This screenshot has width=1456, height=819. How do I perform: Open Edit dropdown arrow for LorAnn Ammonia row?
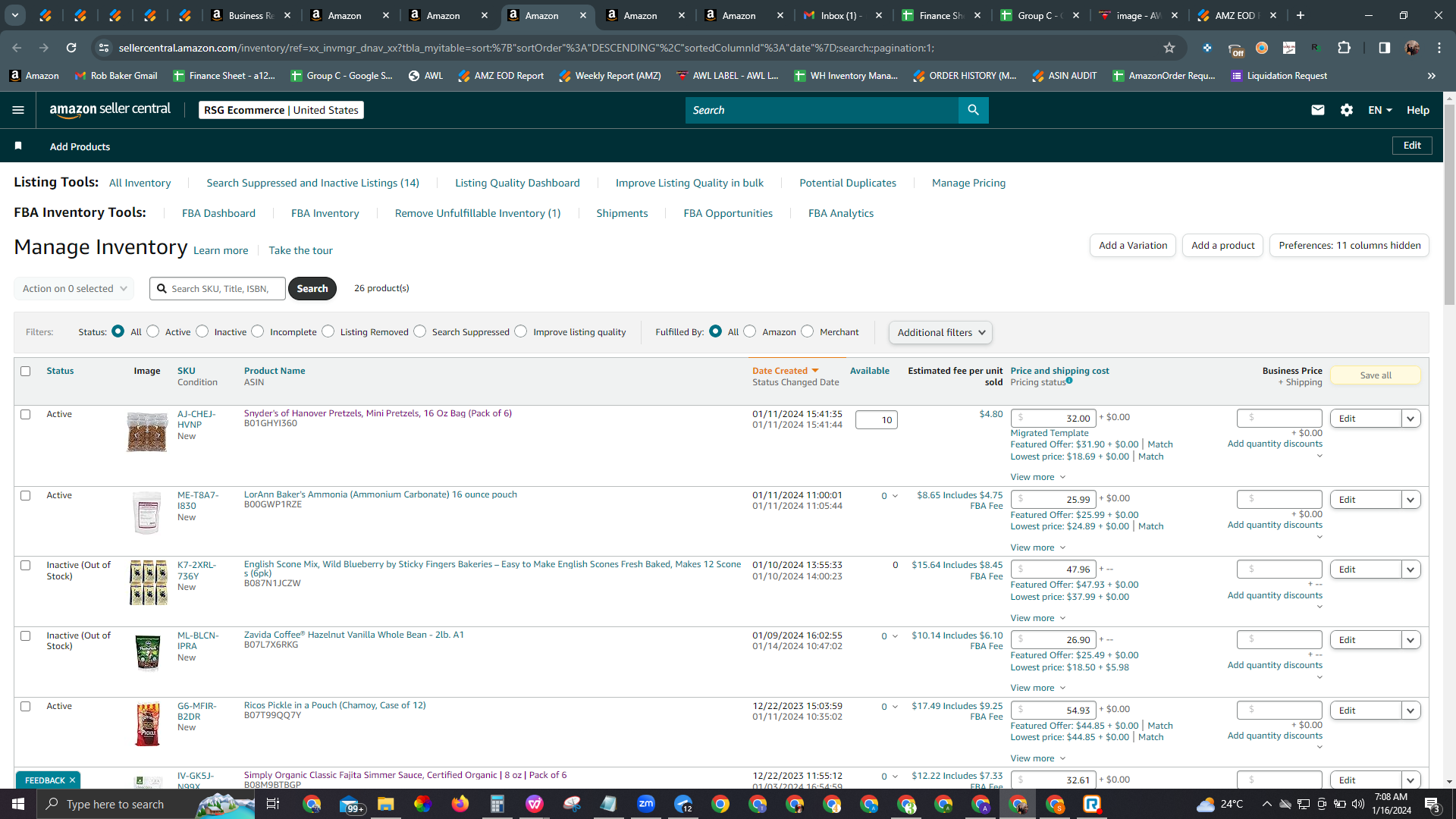click(x=1410, y=500)
